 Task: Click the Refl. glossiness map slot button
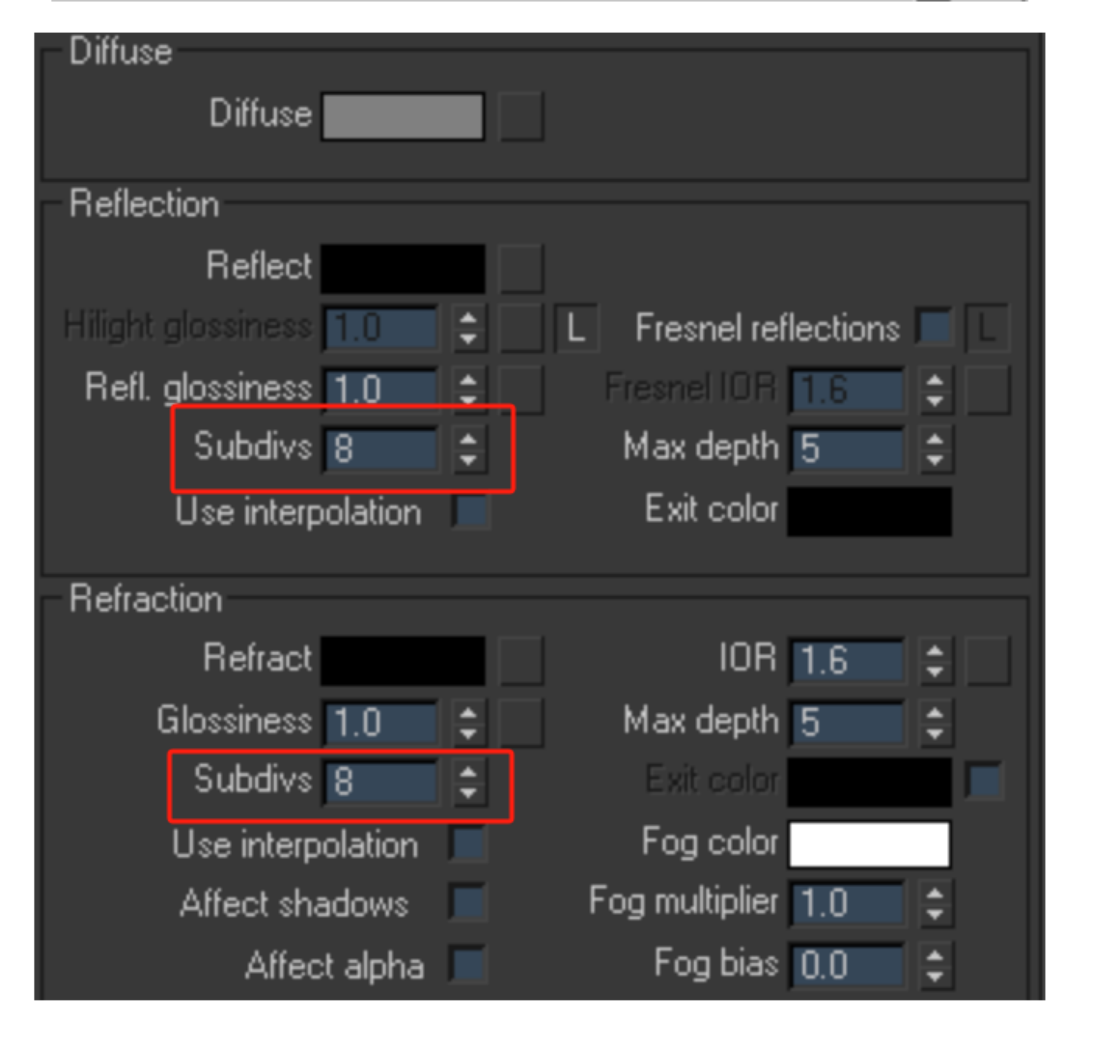click(x=521, y=389)
